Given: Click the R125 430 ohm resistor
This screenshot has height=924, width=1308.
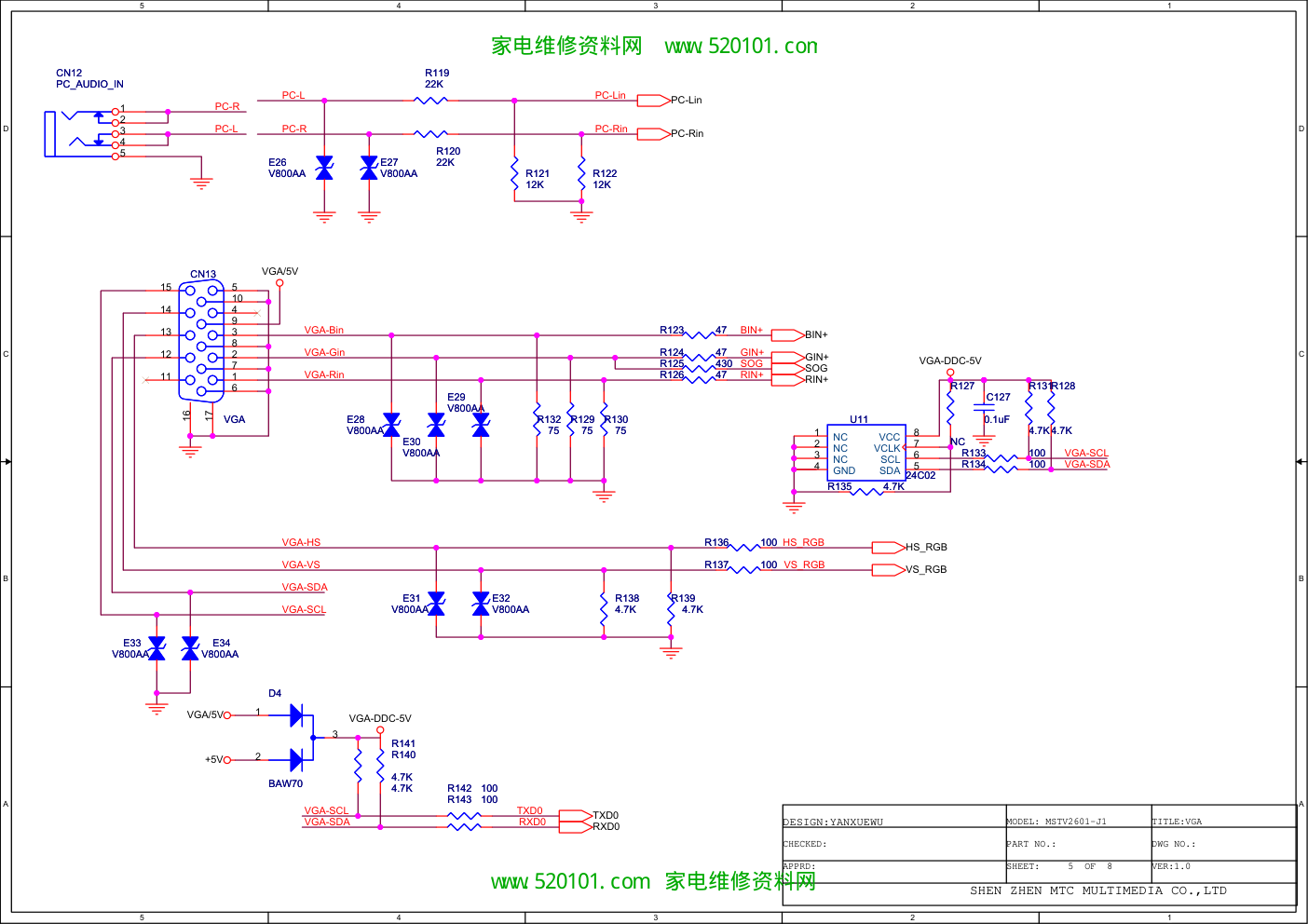Looking at the screenshot, I should pyautogui.click(x=699, y=369).
